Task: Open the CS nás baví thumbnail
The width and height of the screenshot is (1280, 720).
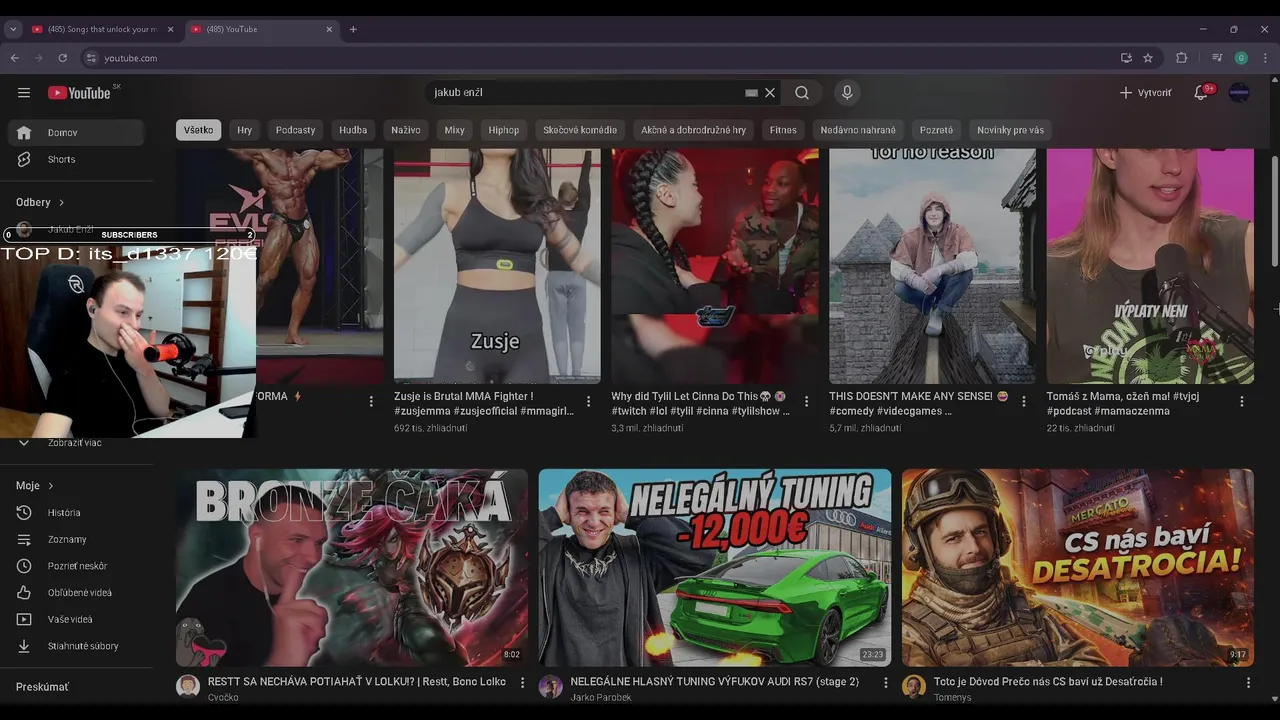Action: click(1078, 568)
